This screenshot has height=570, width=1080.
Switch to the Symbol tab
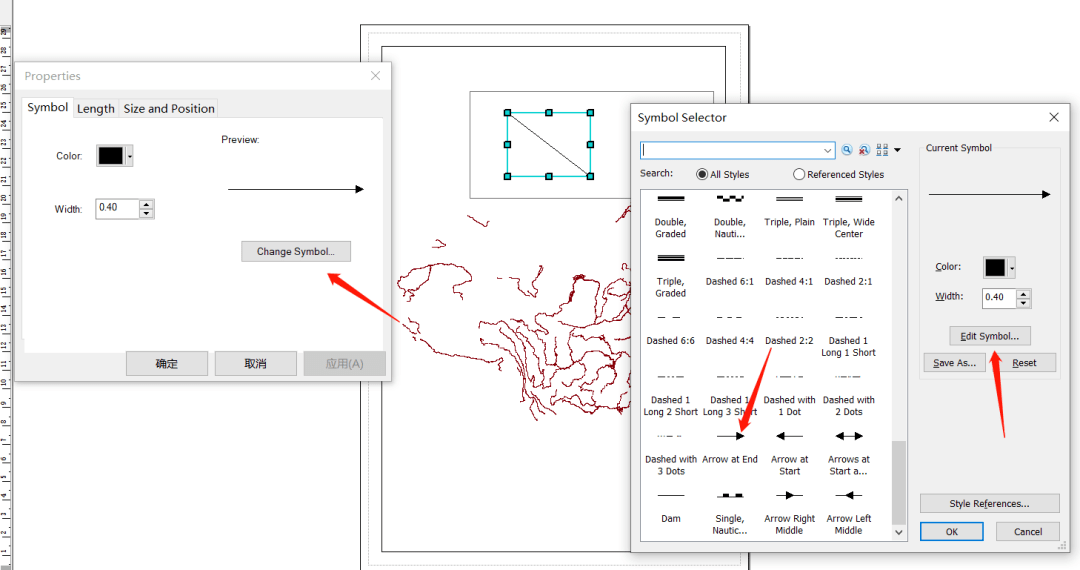48,107
